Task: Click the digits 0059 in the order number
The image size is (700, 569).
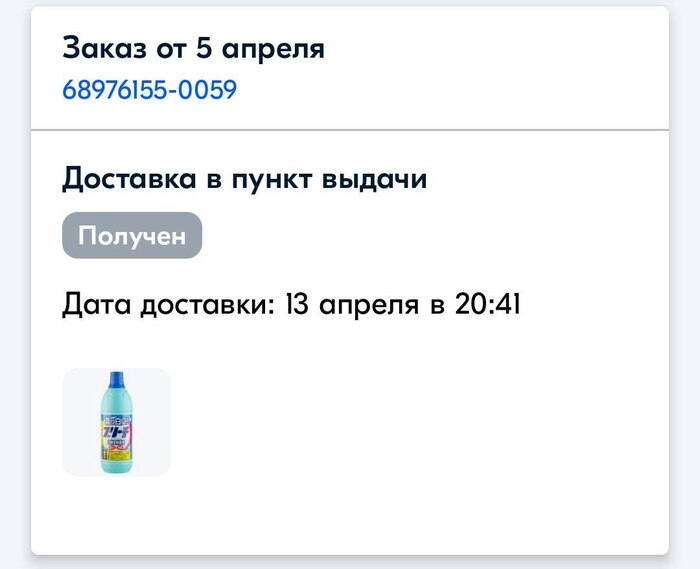Action: (x=210, y=90)
